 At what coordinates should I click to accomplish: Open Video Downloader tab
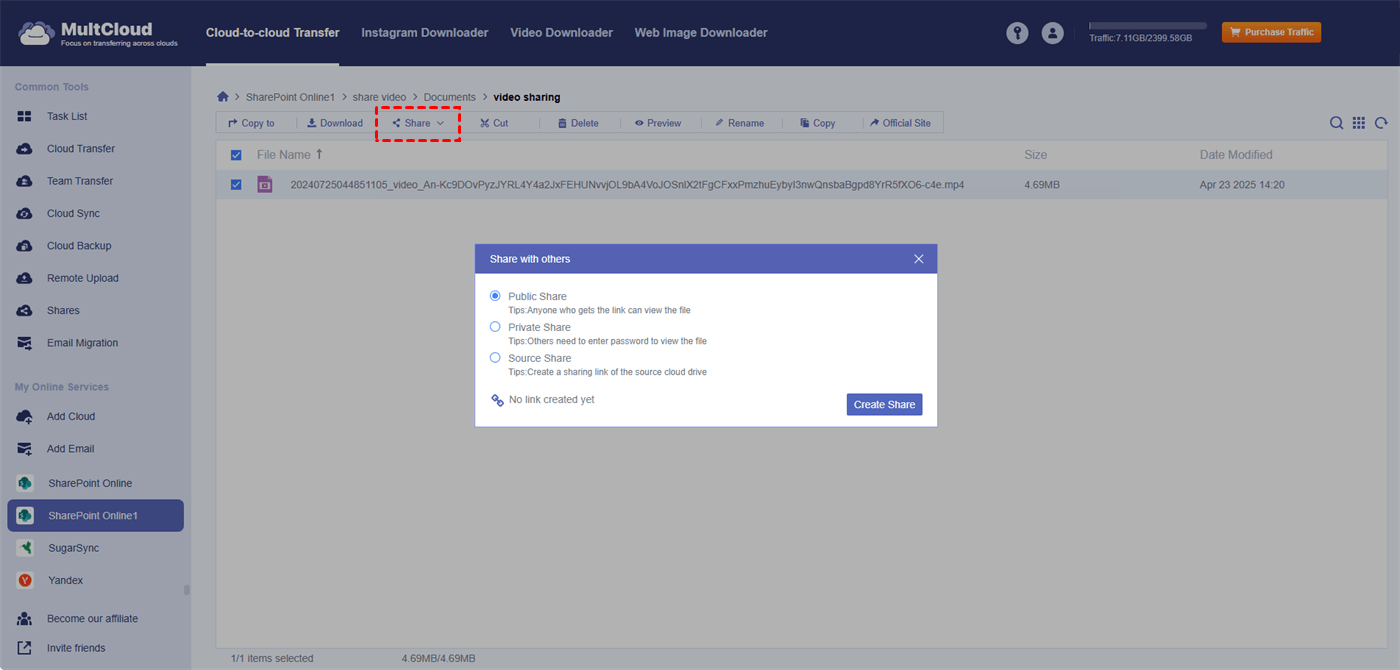tap(561, 33)
